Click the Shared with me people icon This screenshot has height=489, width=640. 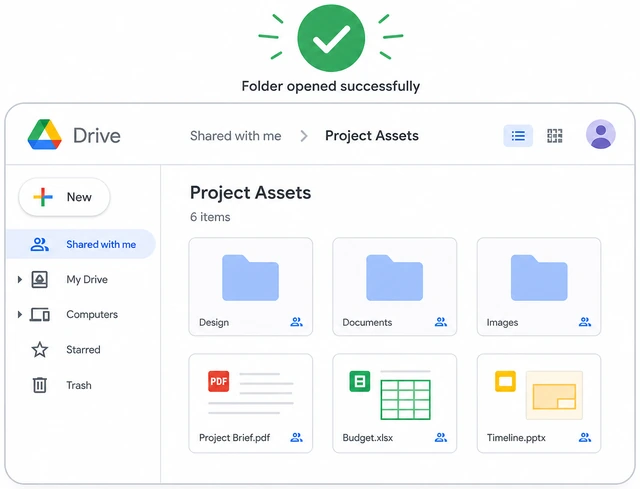(40, 244)
